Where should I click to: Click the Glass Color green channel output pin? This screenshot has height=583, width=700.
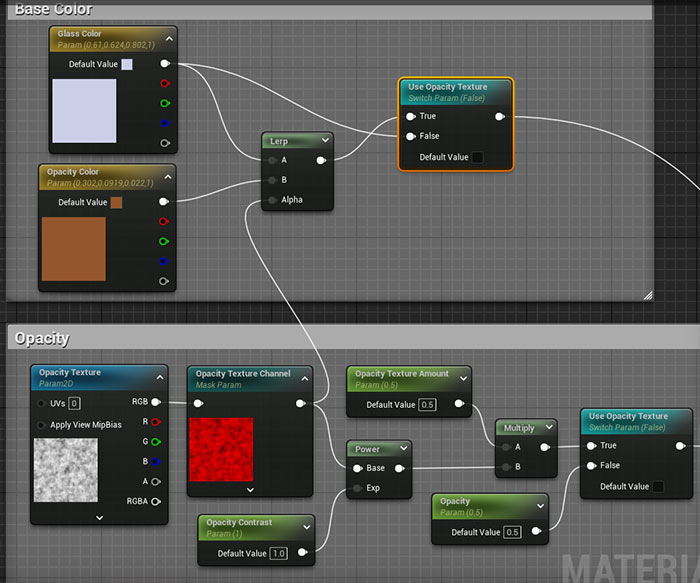[165, 103]
